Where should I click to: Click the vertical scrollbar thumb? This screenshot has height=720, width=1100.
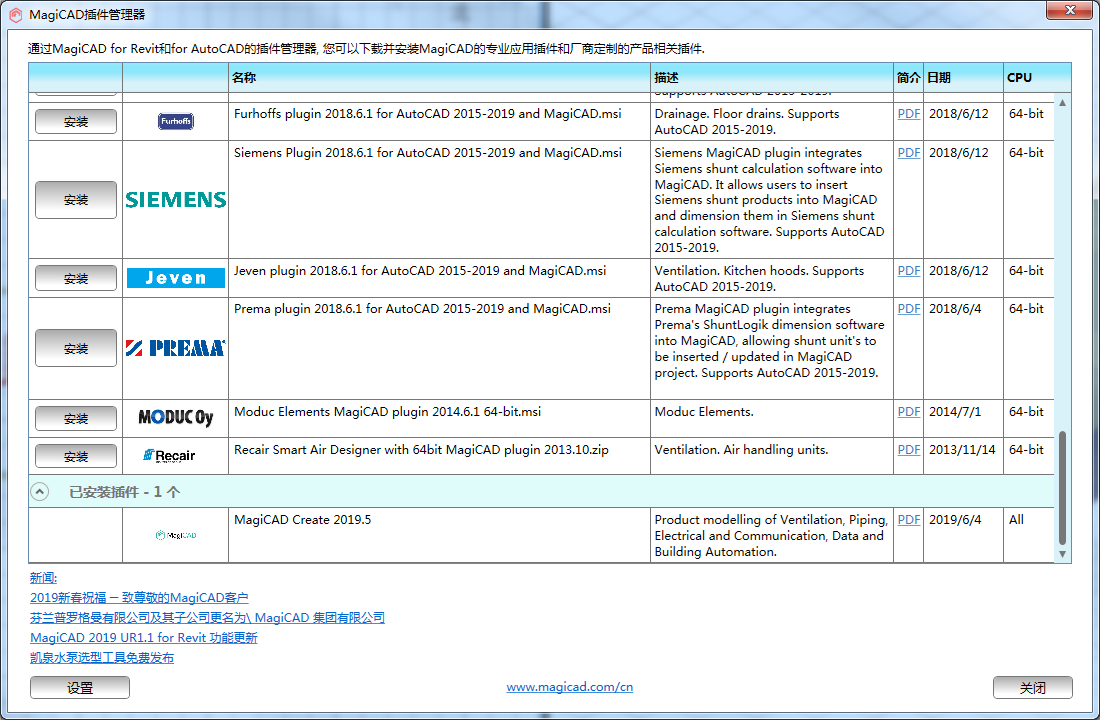[x=1062, y=488]
